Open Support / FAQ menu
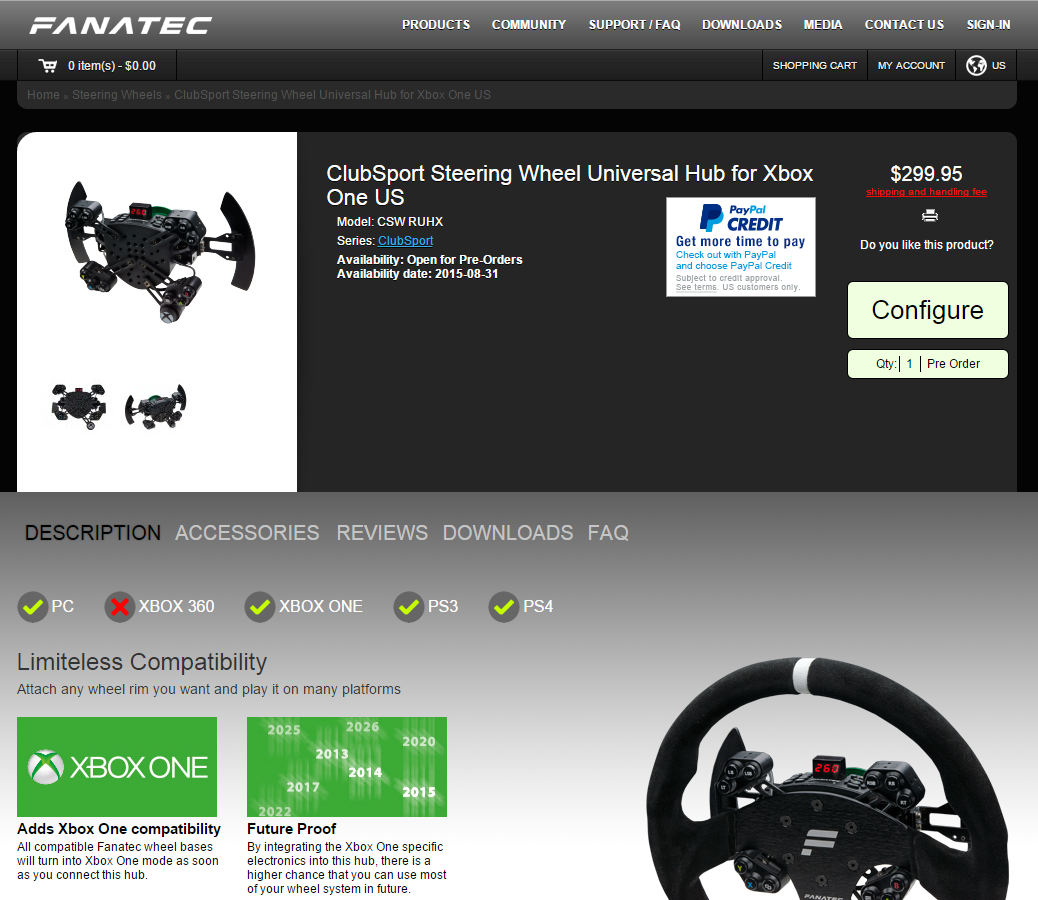 [x=634, y=25]
